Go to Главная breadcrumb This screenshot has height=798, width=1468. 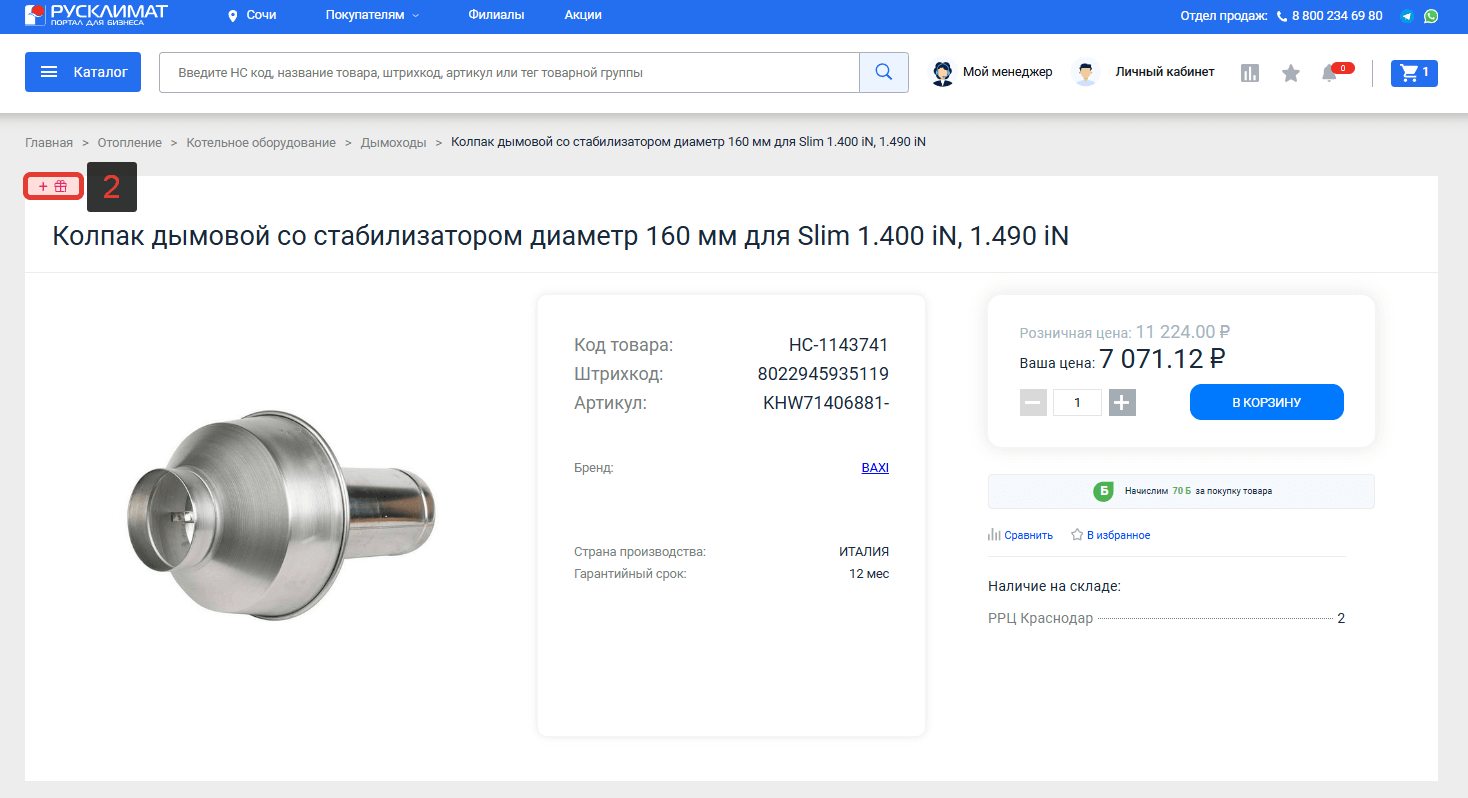click(49, 142)
